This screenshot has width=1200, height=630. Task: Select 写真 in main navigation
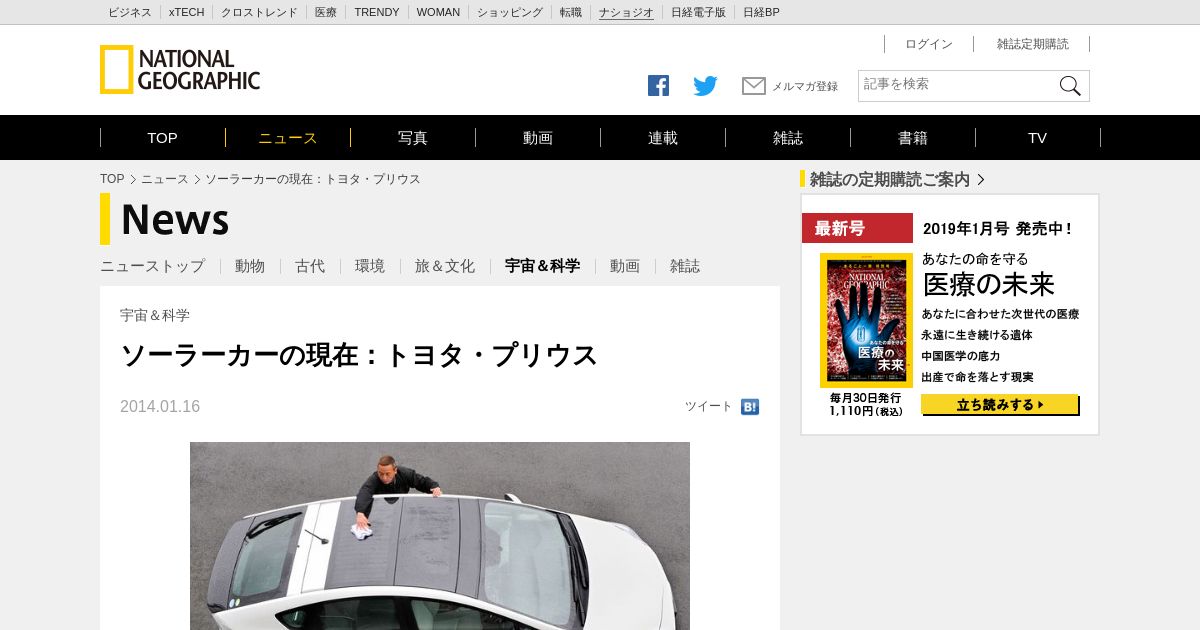click(413, 138)
